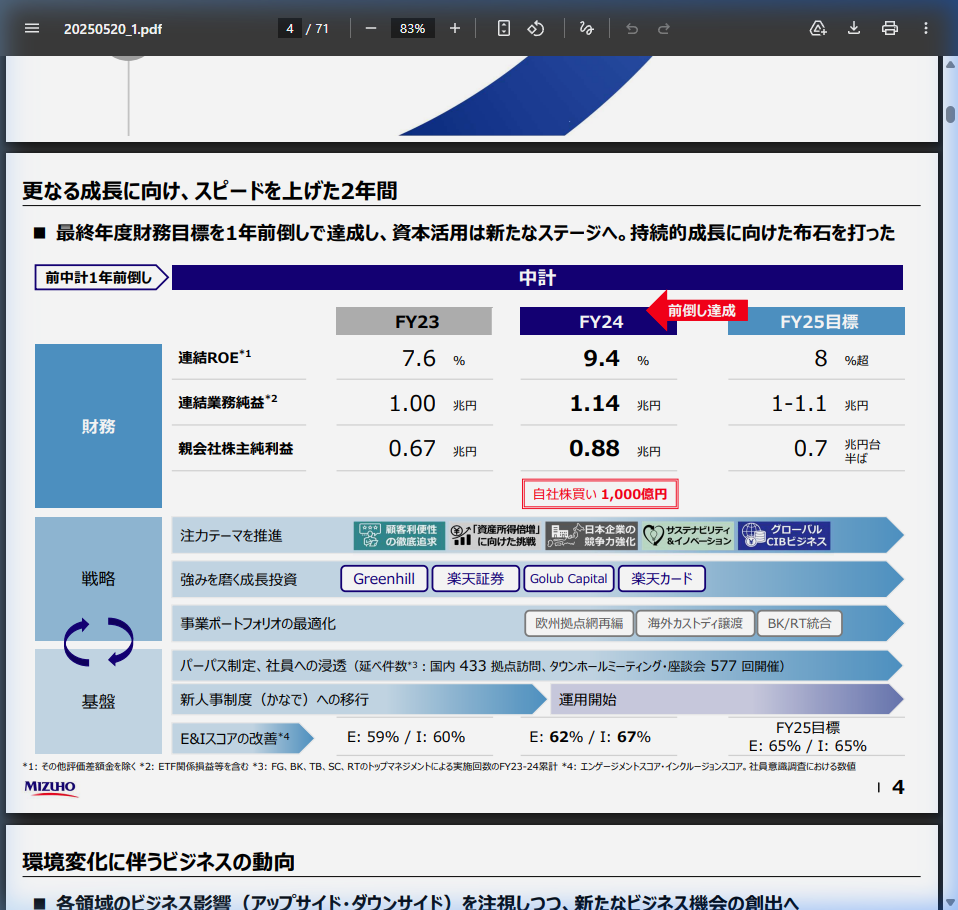Click the 20250520_1.pdf file title
The width and height of the screenshot is (958, 910).
pyautogui.click(x=113, y=29)
